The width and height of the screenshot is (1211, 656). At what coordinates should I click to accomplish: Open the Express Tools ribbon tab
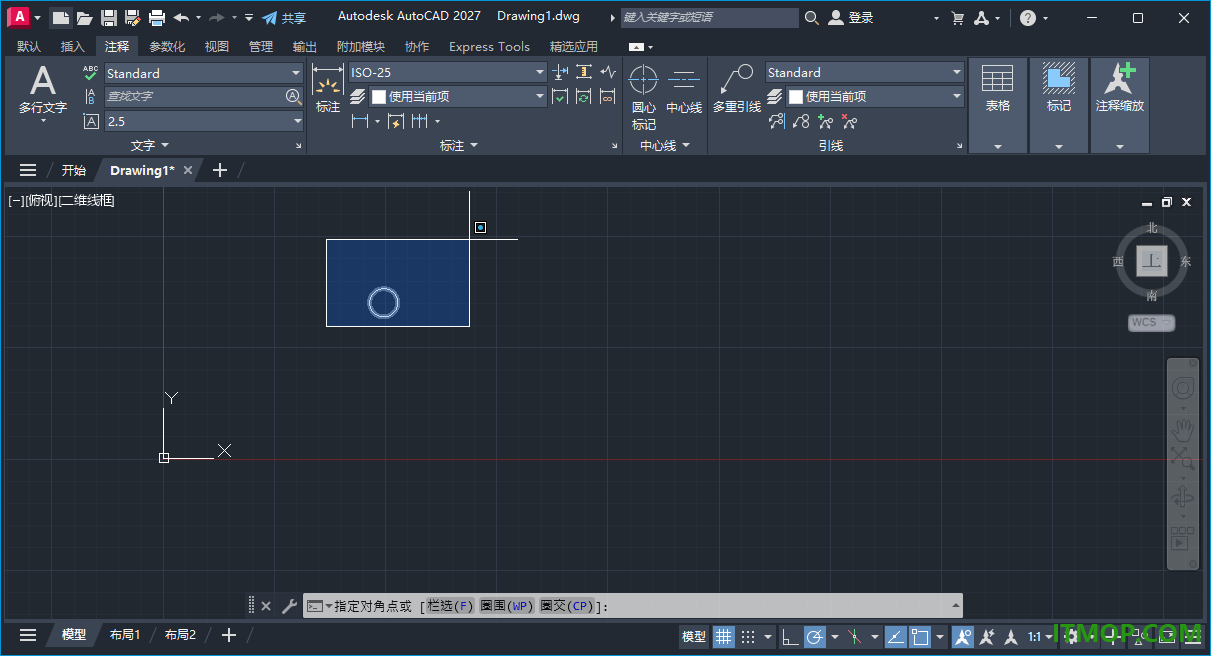point(489,46)
